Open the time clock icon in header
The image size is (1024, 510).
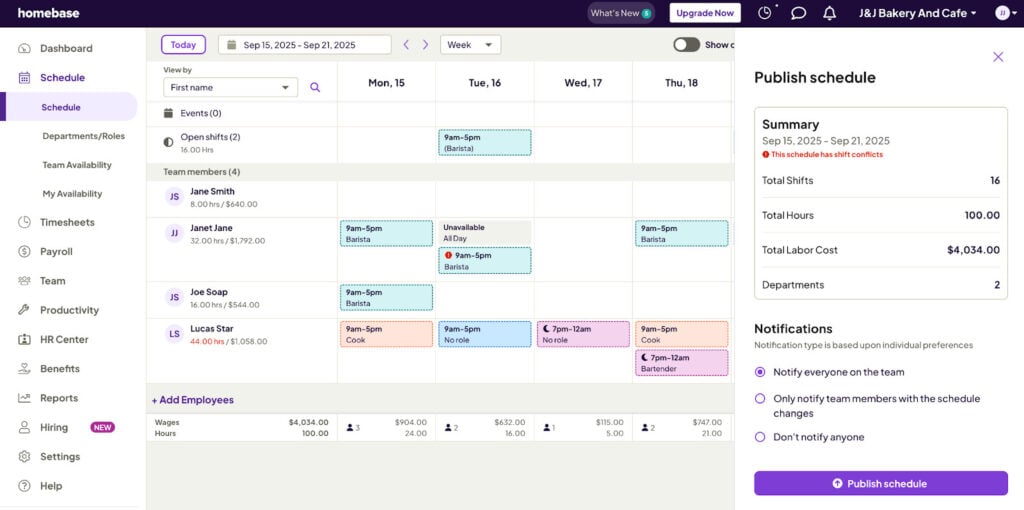(765, 12)
